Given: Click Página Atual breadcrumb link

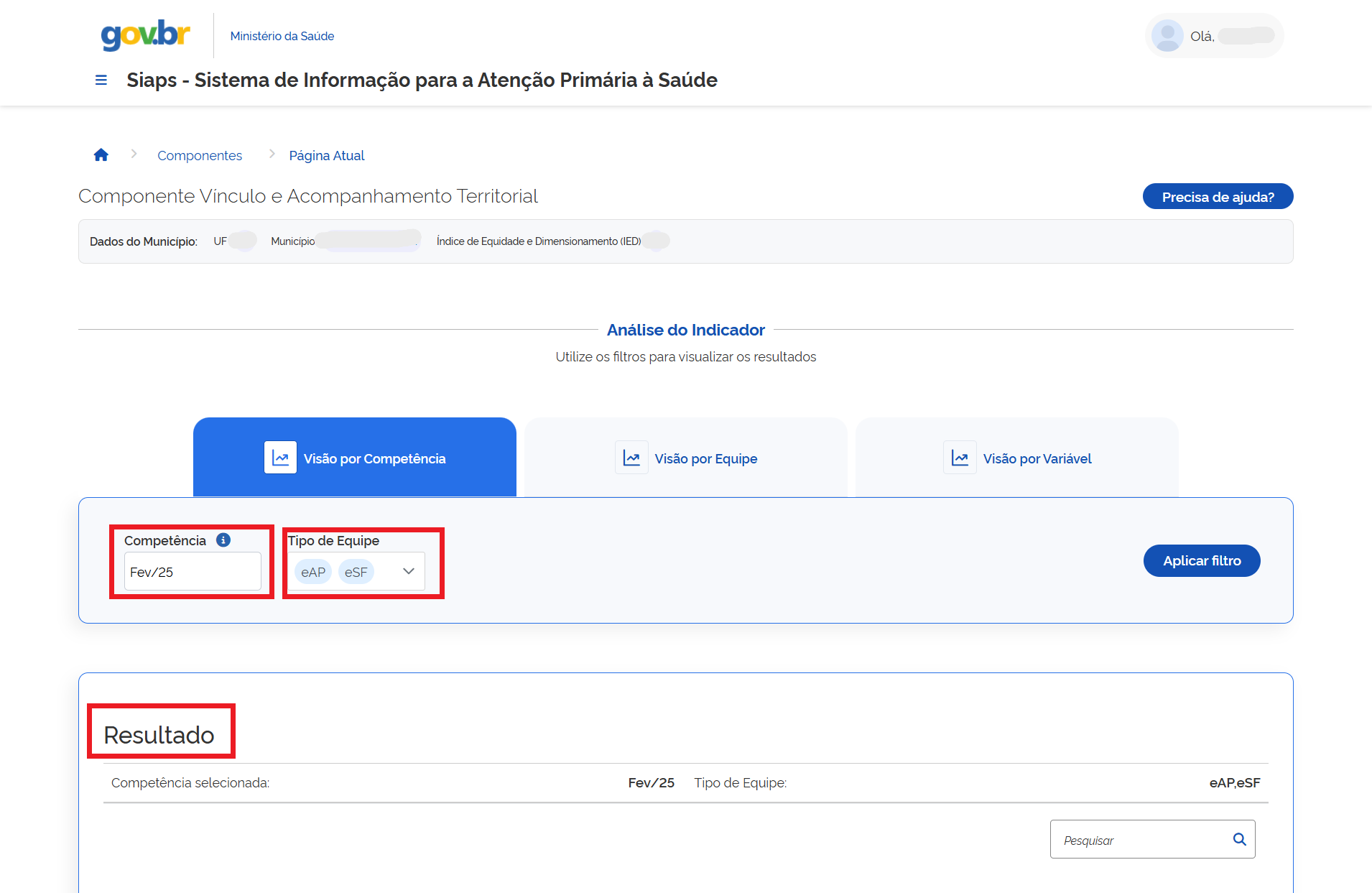Looking at the screenshot, I should [327, 156].
